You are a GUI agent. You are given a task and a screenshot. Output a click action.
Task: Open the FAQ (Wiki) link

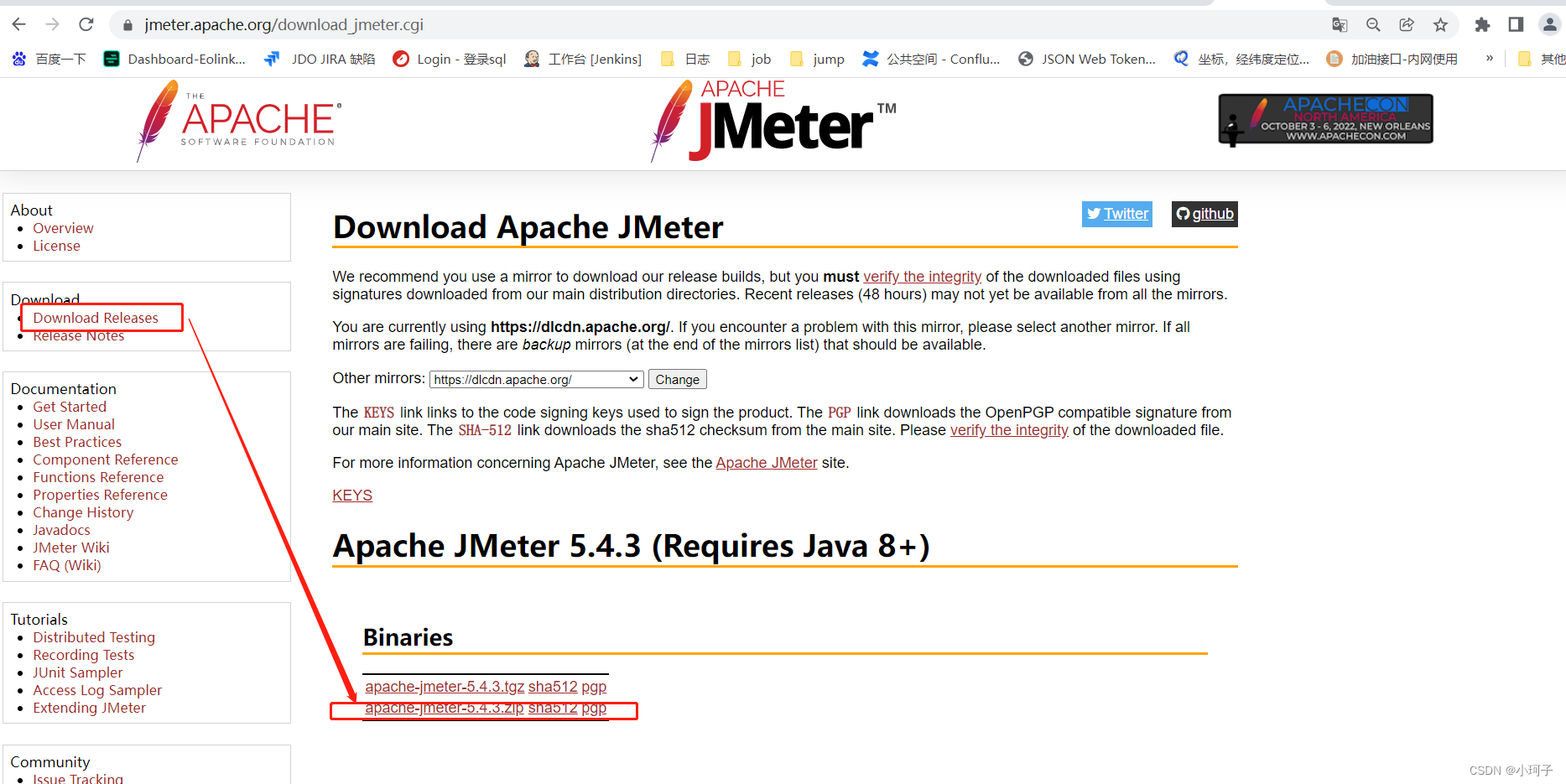[x=67, y=565]
